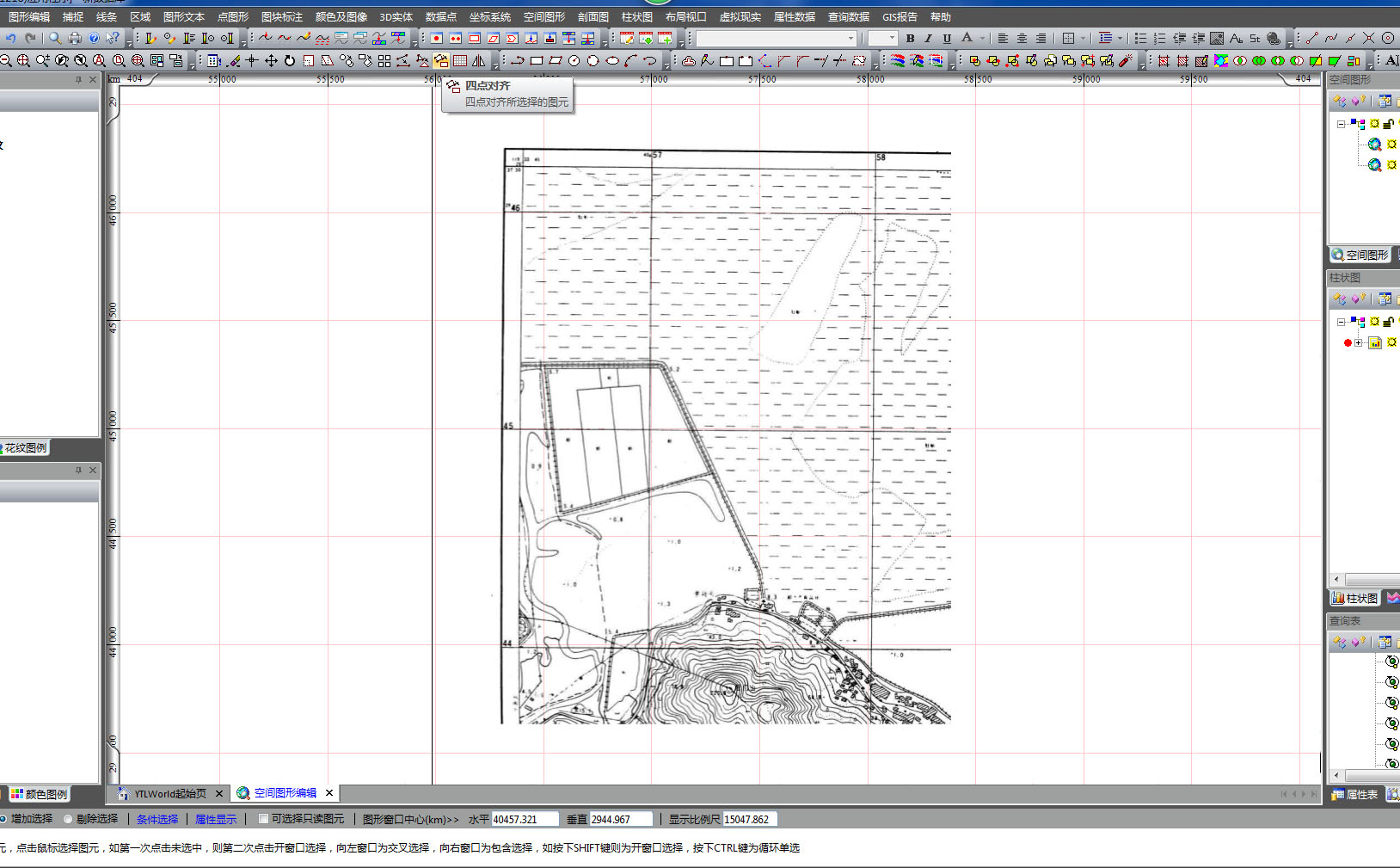Open the 图形编辑 menu

29,16
